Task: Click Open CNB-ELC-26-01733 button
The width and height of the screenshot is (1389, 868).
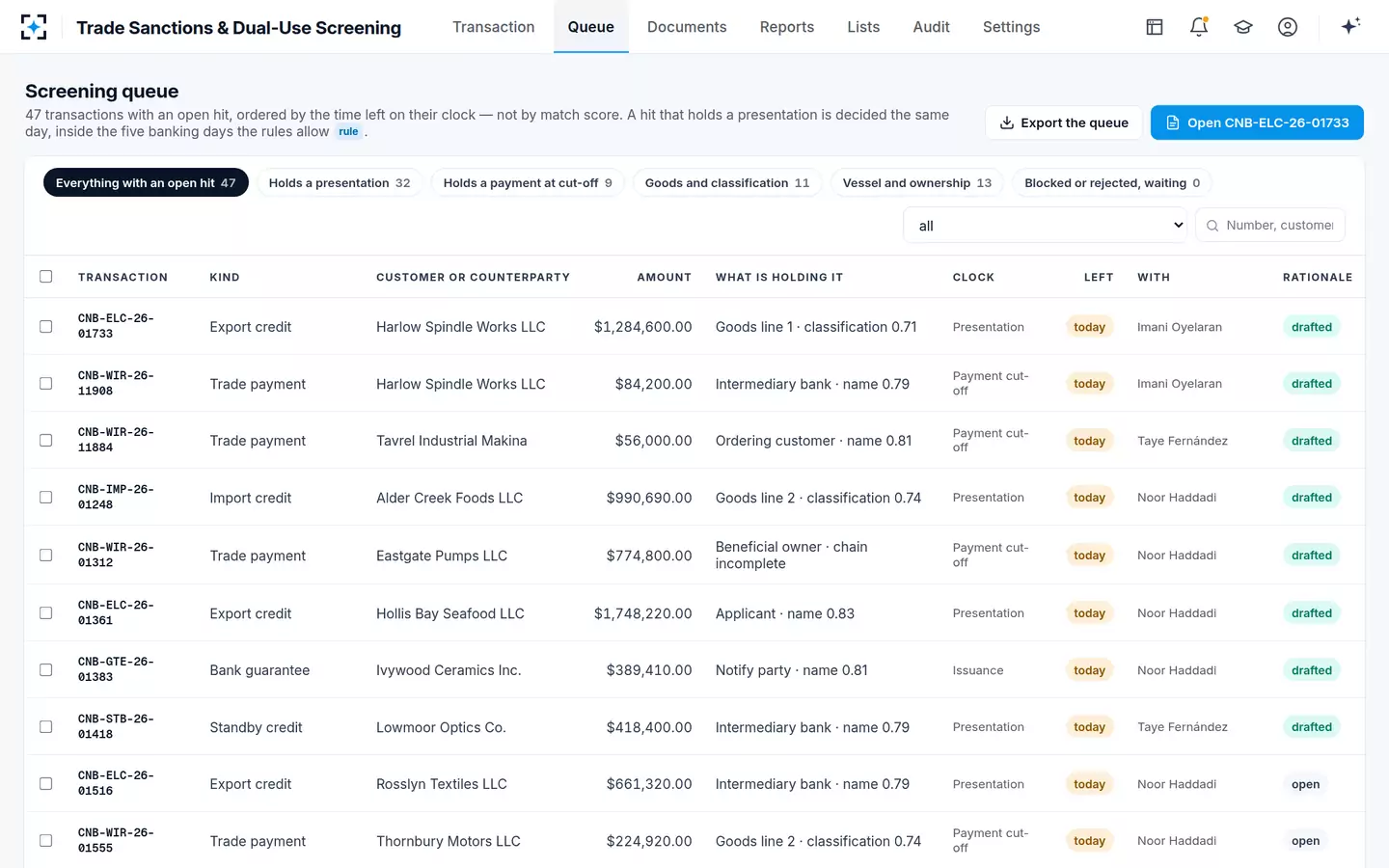Action: pos(1257,122)
